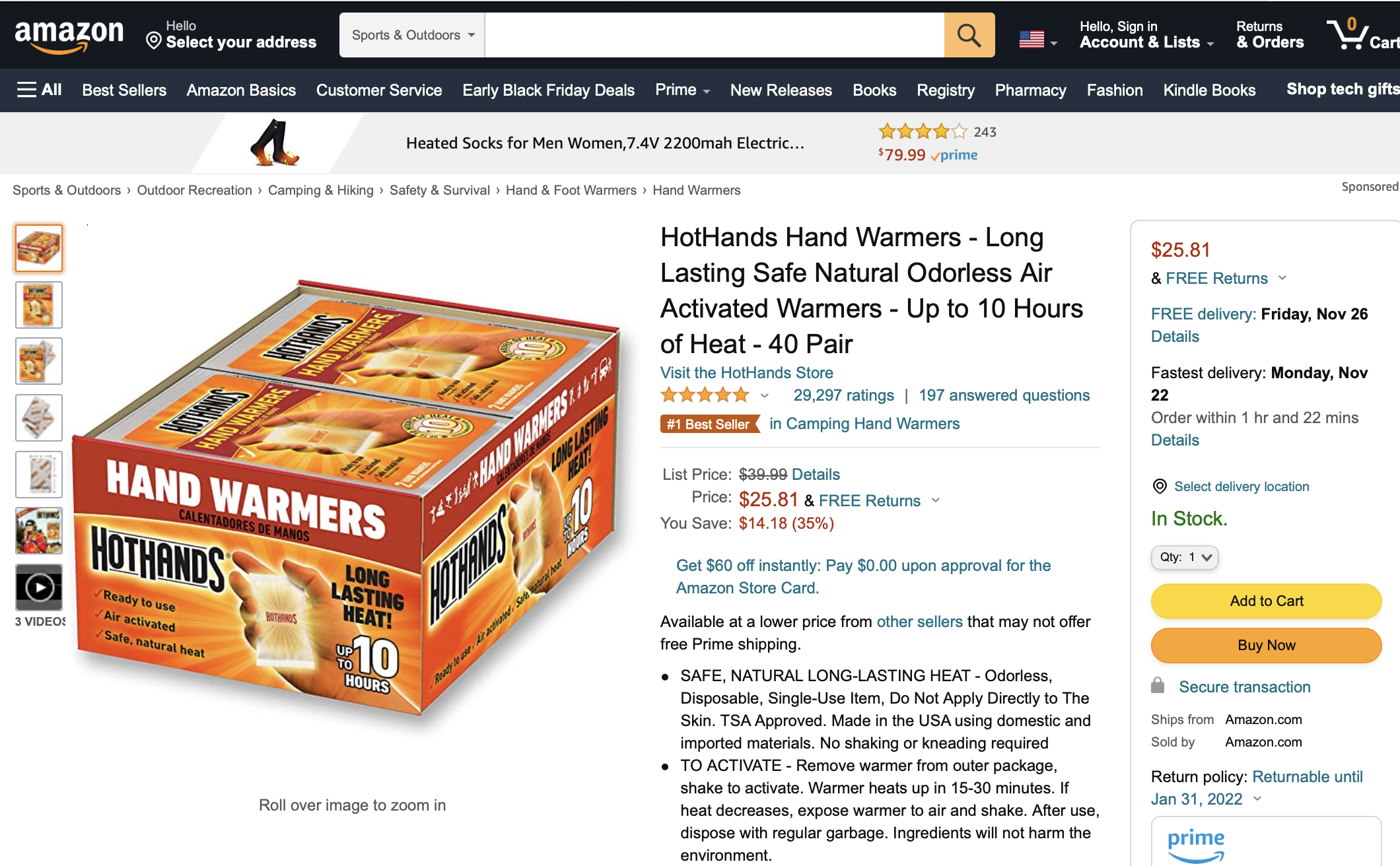
Task: Open the All hamburger menu
Action: click(39, 90)
